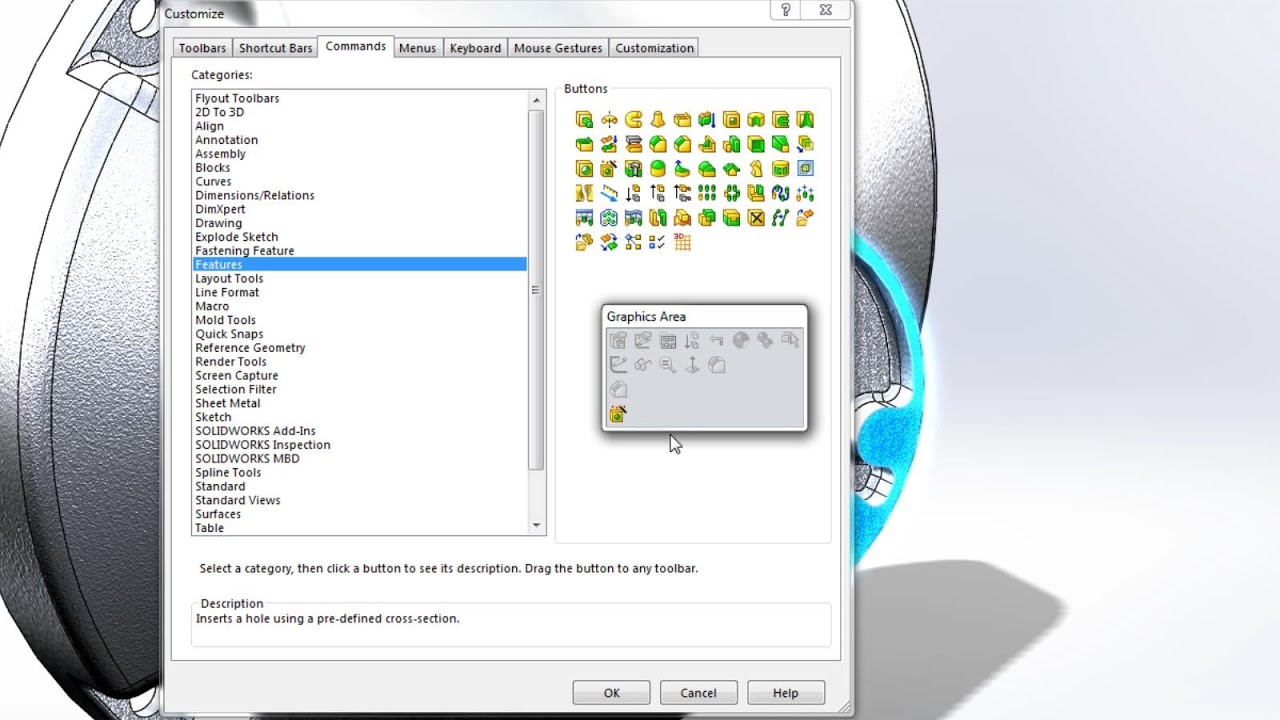Viewport: 1280px width, 720px height.
Task: Select the Instant3D grid icon
Action: pos(682,241)
